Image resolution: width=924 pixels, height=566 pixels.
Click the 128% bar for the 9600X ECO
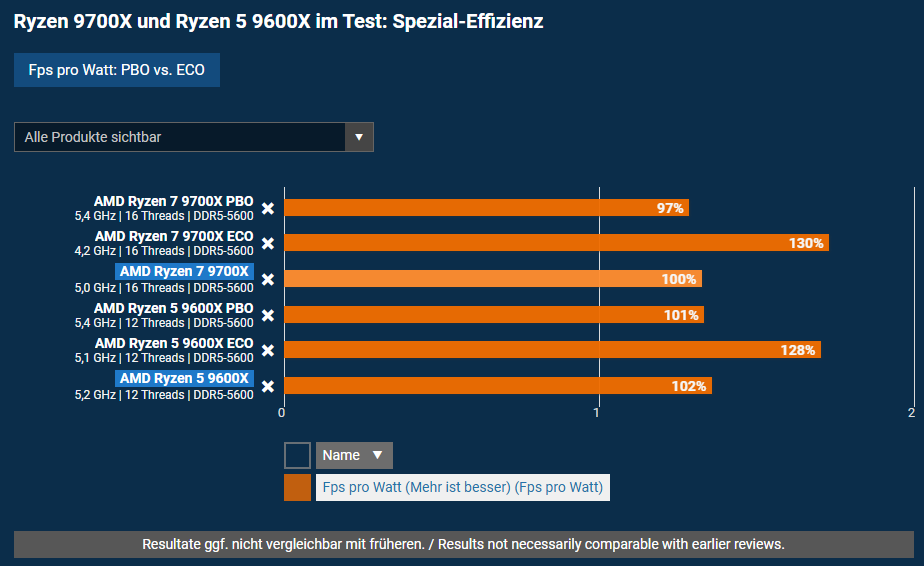pyautogui.click(x=552, y=350)
